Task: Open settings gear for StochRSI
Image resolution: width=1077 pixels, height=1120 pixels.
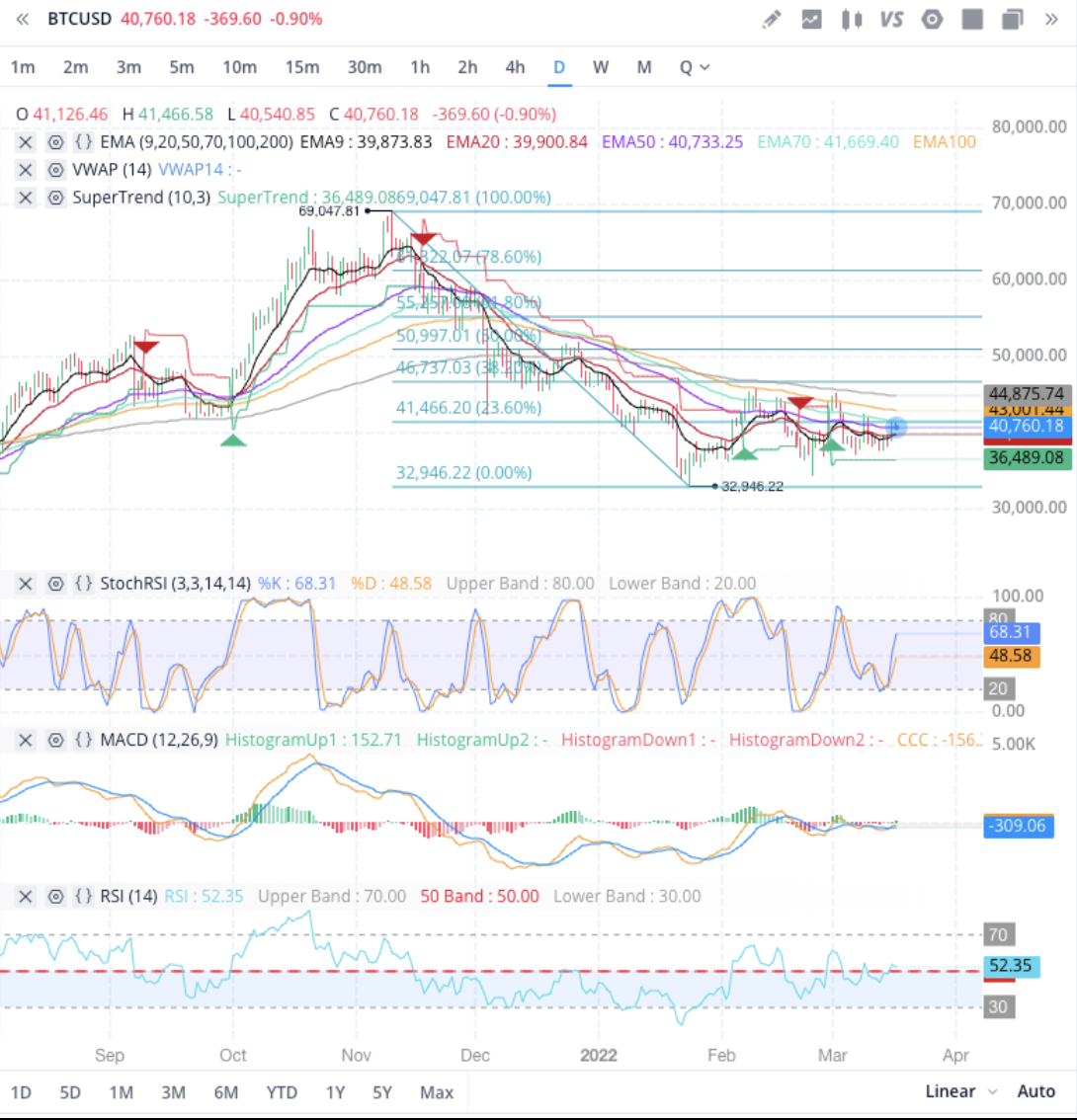Action: 56,584
